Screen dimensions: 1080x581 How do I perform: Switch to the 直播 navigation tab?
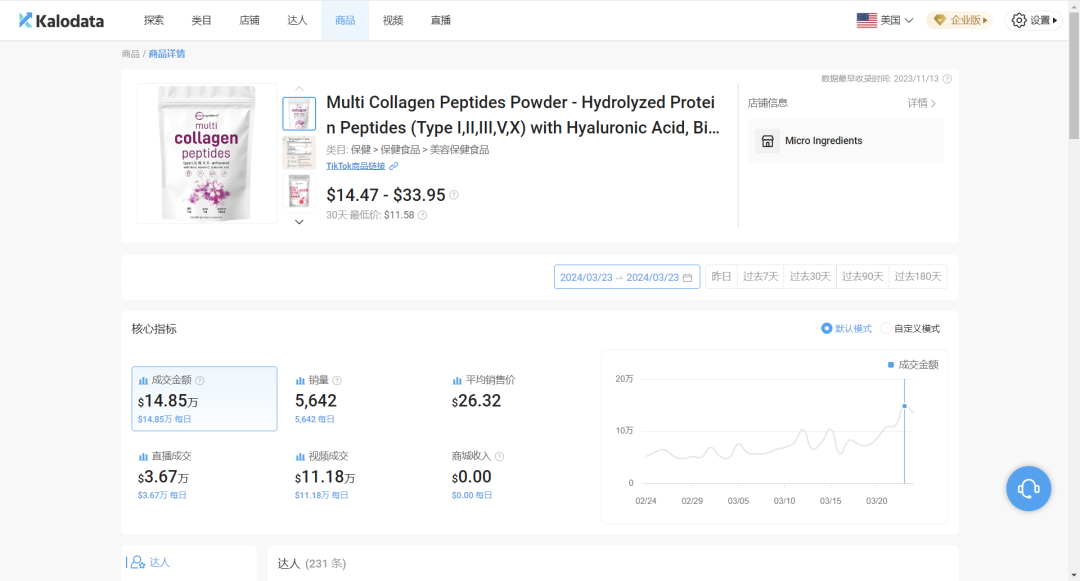point(441,20)
